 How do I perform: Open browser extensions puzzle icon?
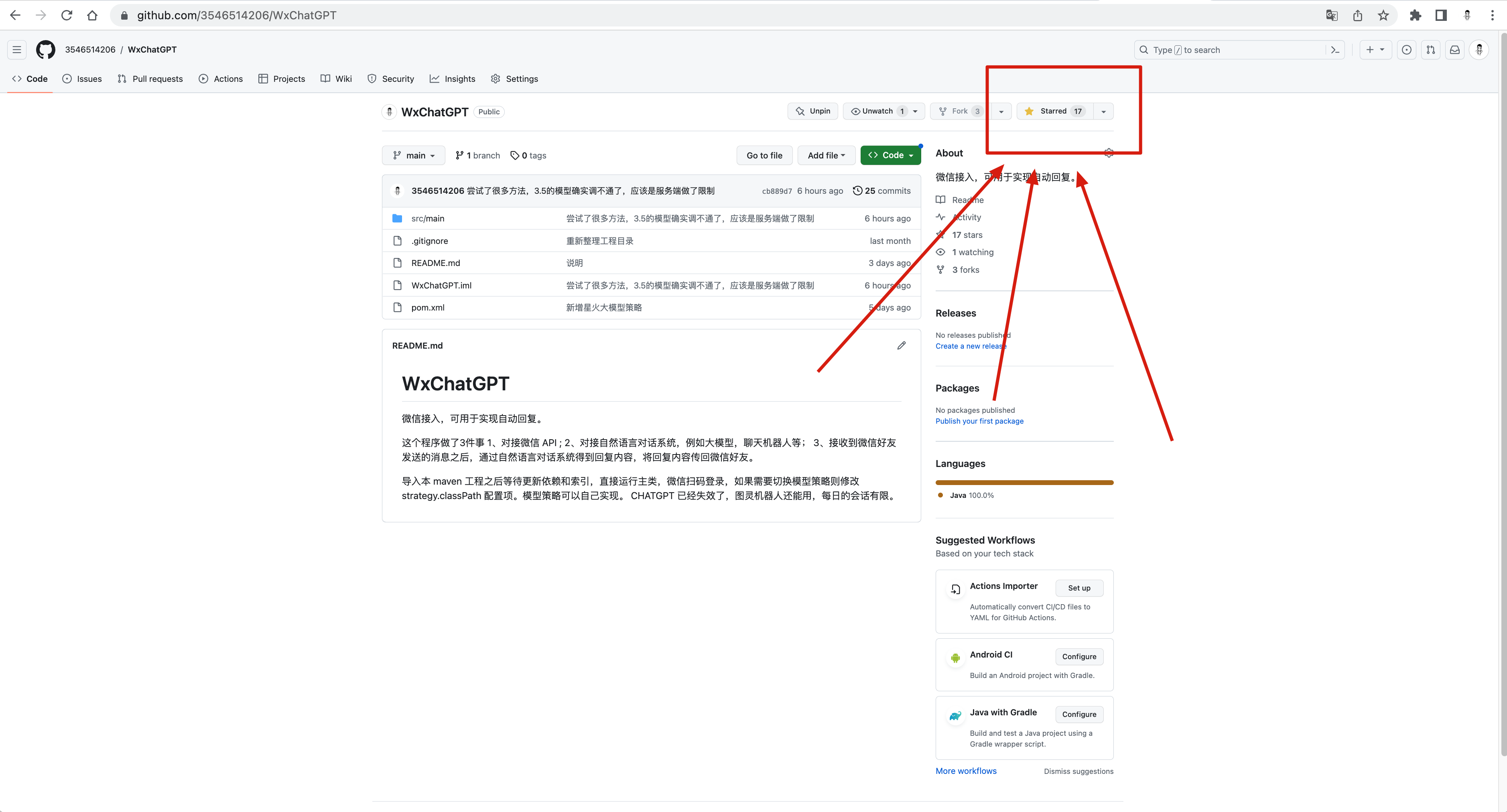pyautogui.click(x=1415, y=15)
